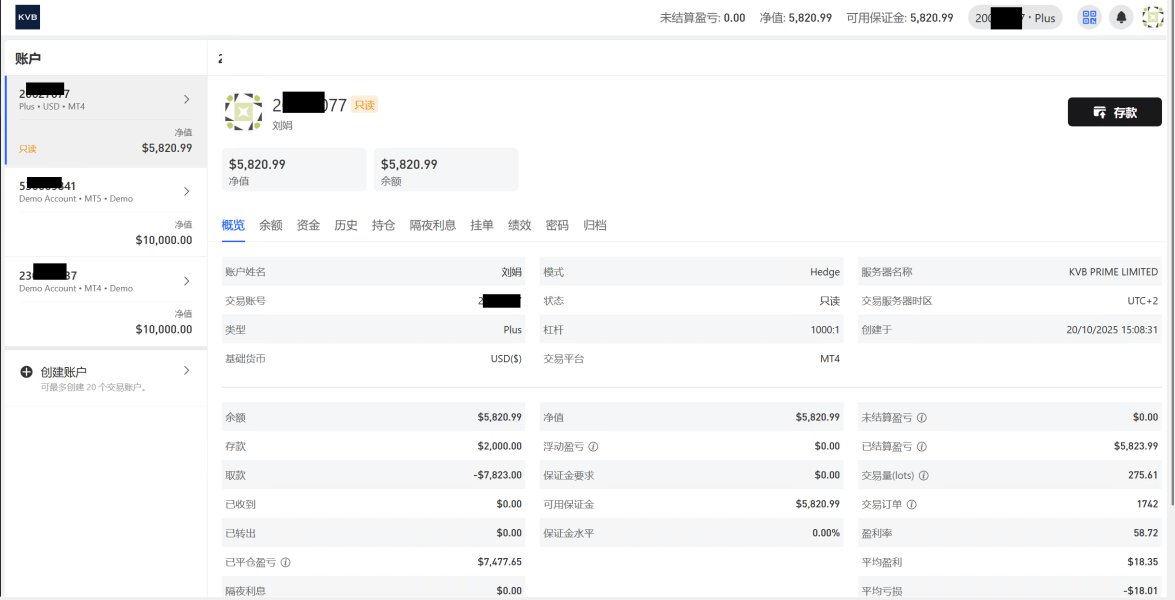Viewport: 1175px width, 600px height.
Task: Switch to the 隔夜利息 tab
Action: [x=432, y=225]
